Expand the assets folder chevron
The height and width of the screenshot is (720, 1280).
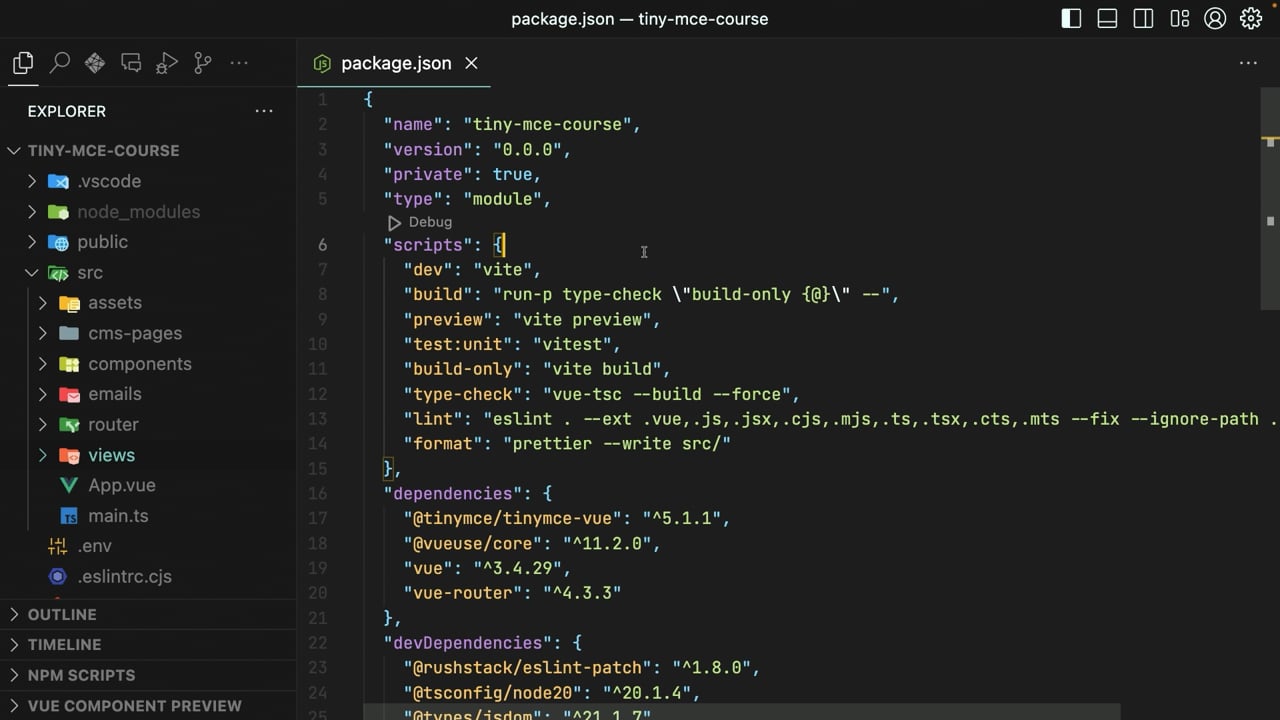pos(42,303)
